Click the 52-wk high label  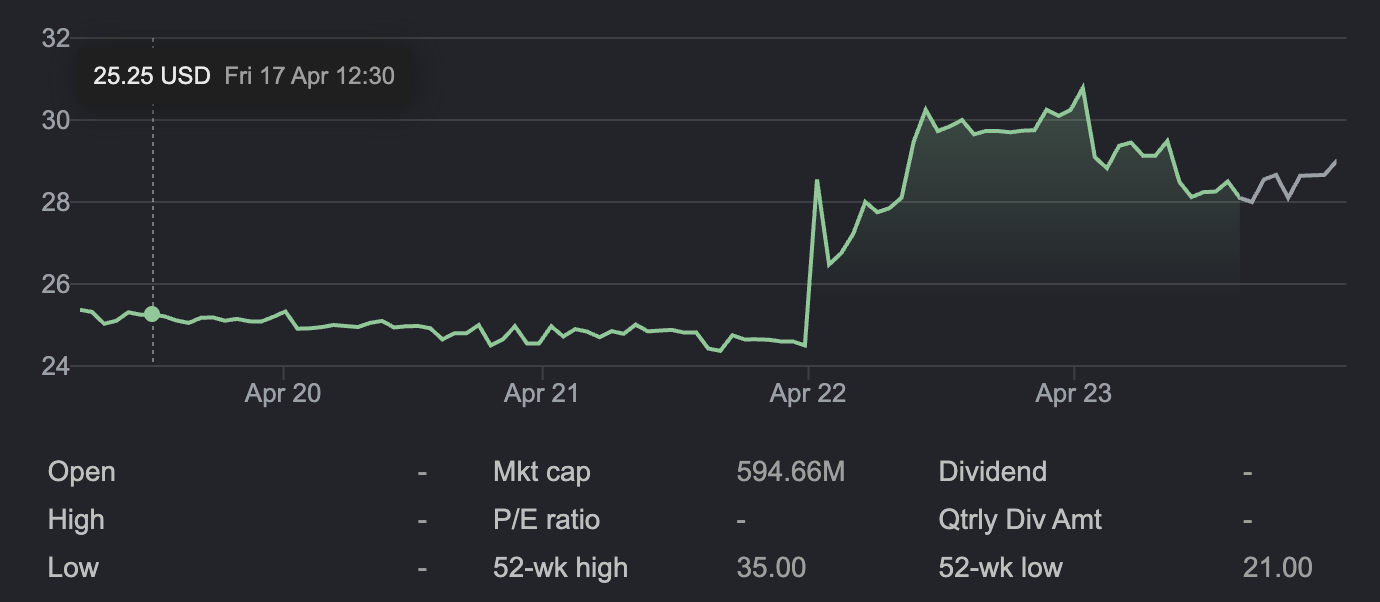[560, 568]
